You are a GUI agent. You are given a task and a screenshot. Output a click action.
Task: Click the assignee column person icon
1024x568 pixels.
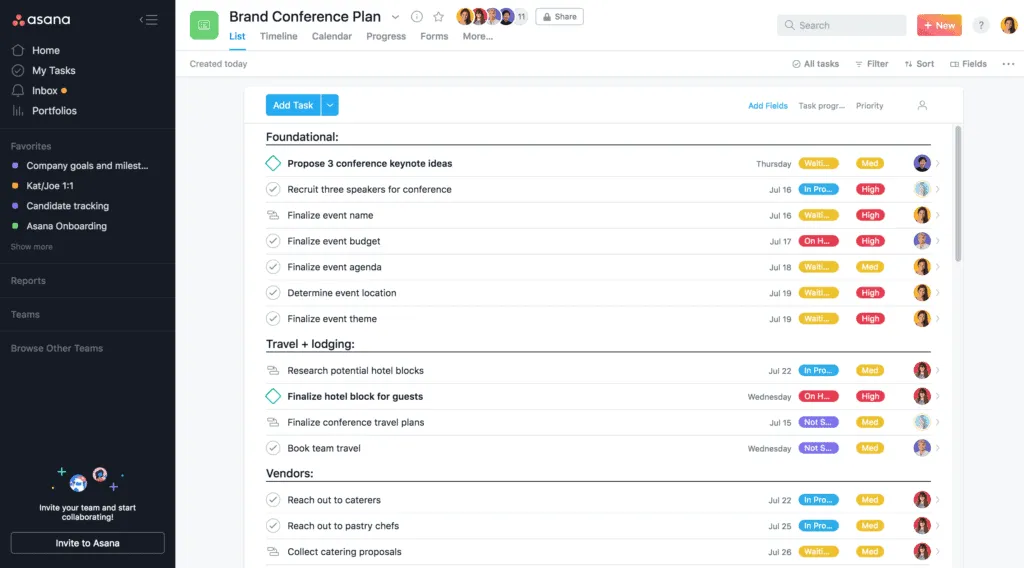point(922,105)
